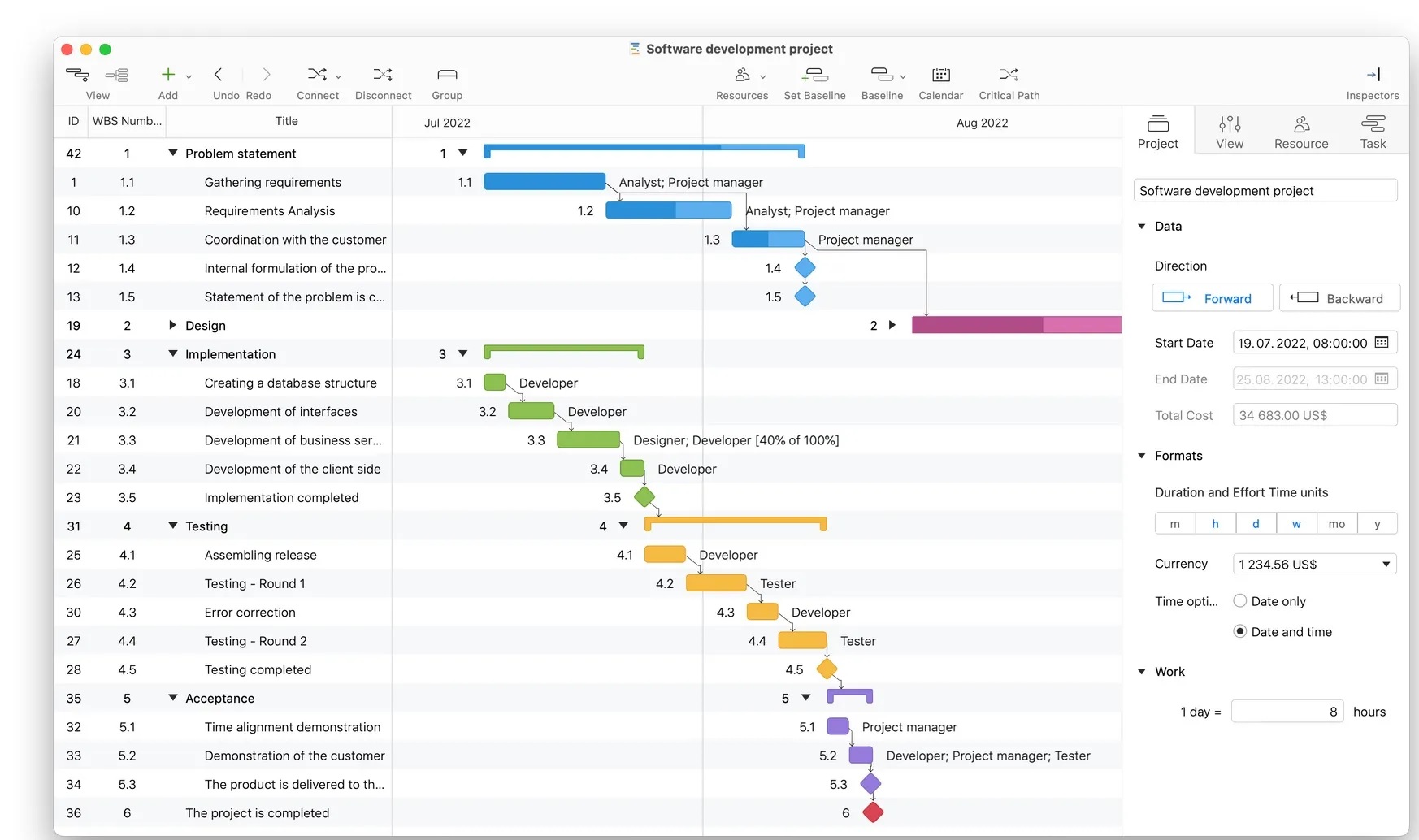Viewport: 1419px width, 840px height.
Task: Set direction to Backward
Action: click(1339, 298)
